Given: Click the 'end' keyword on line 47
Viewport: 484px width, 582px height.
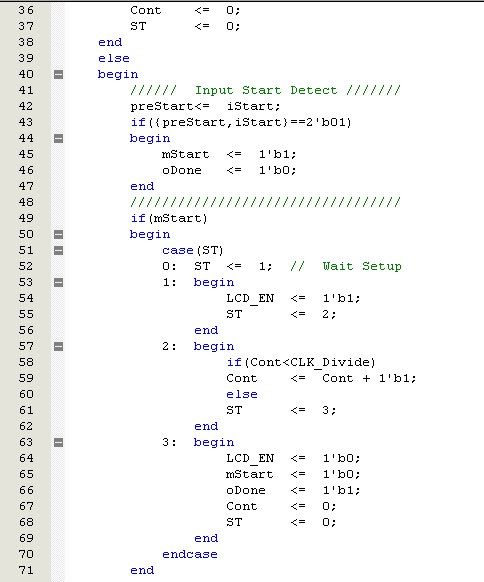Looking at the screenshot, I should coord(142,186).
